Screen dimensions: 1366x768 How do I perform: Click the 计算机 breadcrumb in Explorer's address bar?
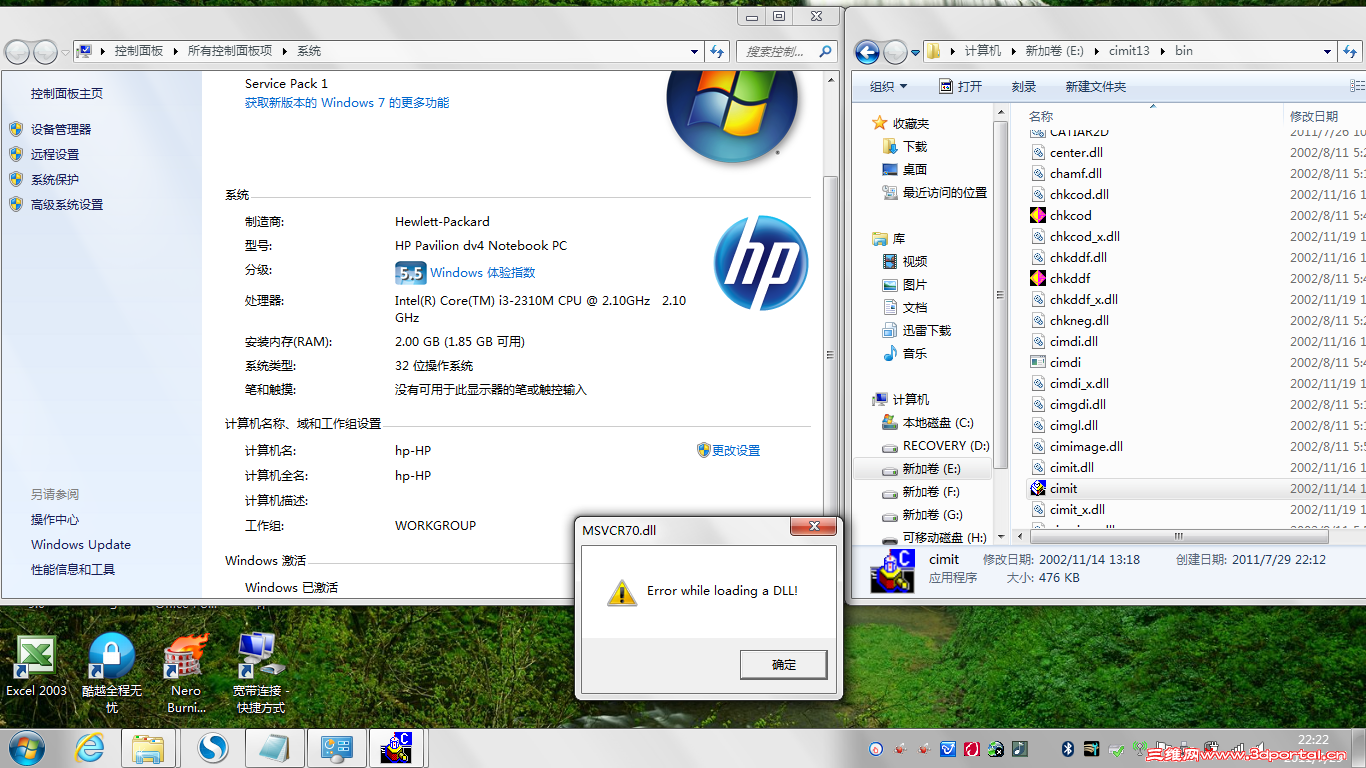(x=983, y=51)
